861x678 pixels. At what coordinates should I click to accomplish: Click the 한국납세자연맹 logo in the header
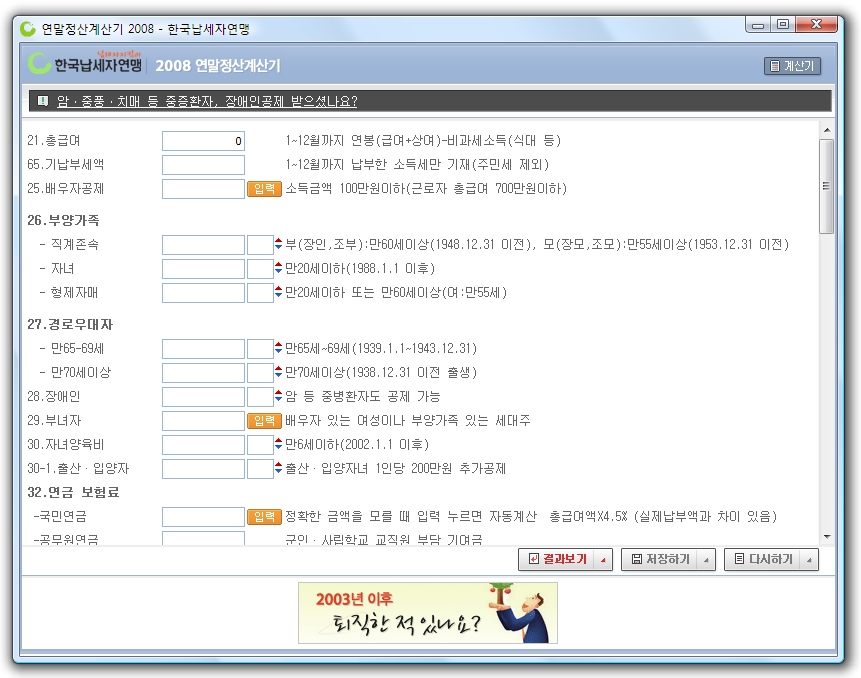tap(85, 64)
